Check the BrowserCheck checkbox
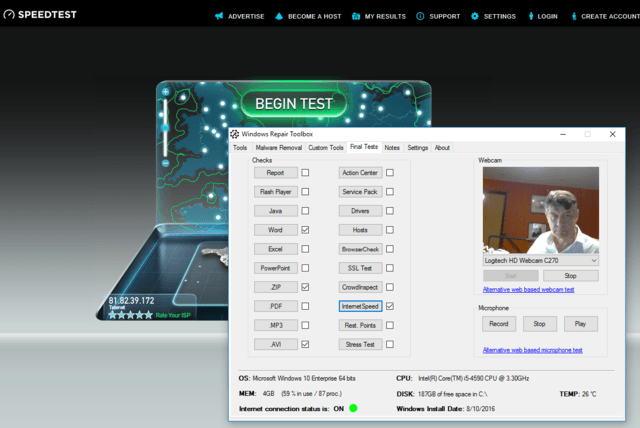The image size is (640, 428). [390, 249]
